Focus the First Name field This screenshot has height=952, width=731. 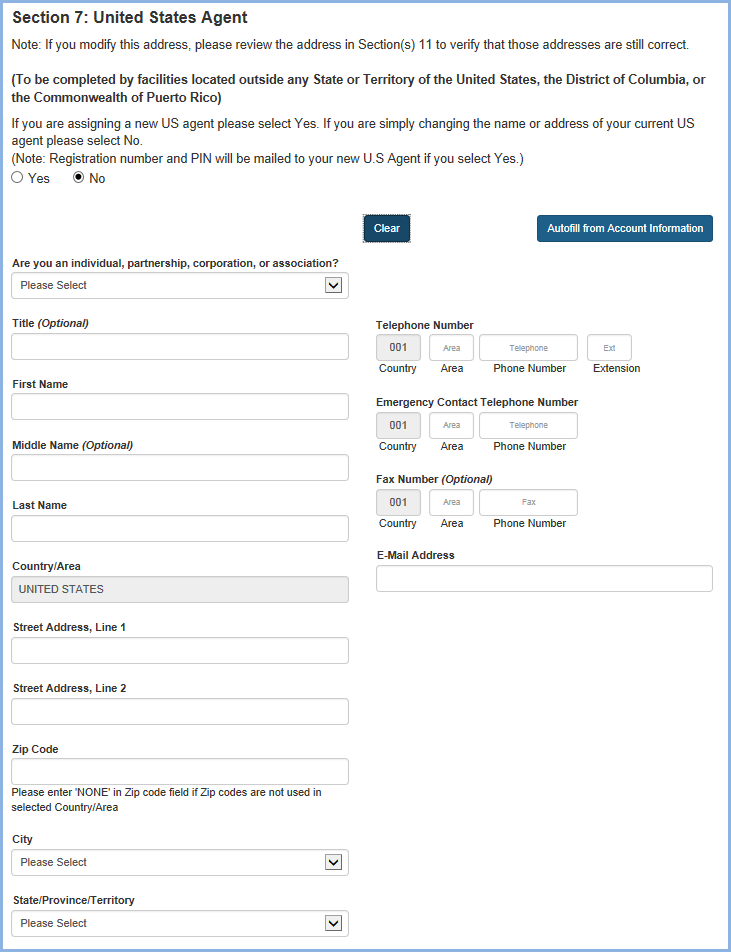coord(180,407)
